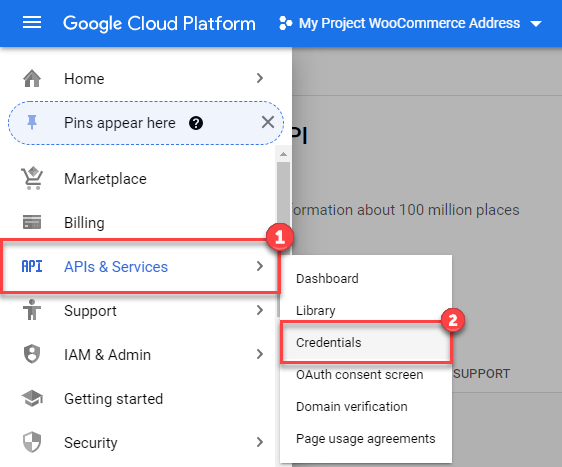The image size is (562, 467).
Task: Click the project selector hexagon icon
Action: pyautogui.click(x=285, y=23)
